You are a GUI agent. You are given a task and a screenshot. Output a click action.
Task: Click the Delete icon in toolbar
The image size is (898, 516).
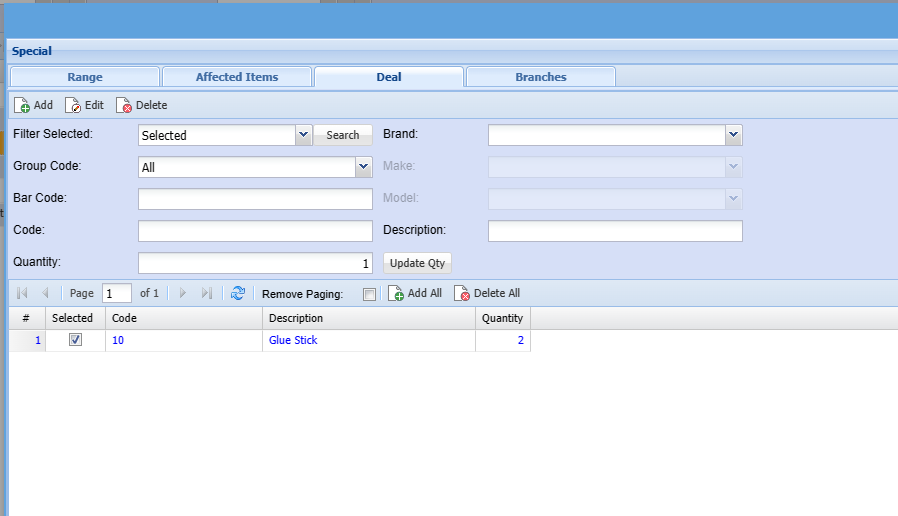click(x=124, y=105)
